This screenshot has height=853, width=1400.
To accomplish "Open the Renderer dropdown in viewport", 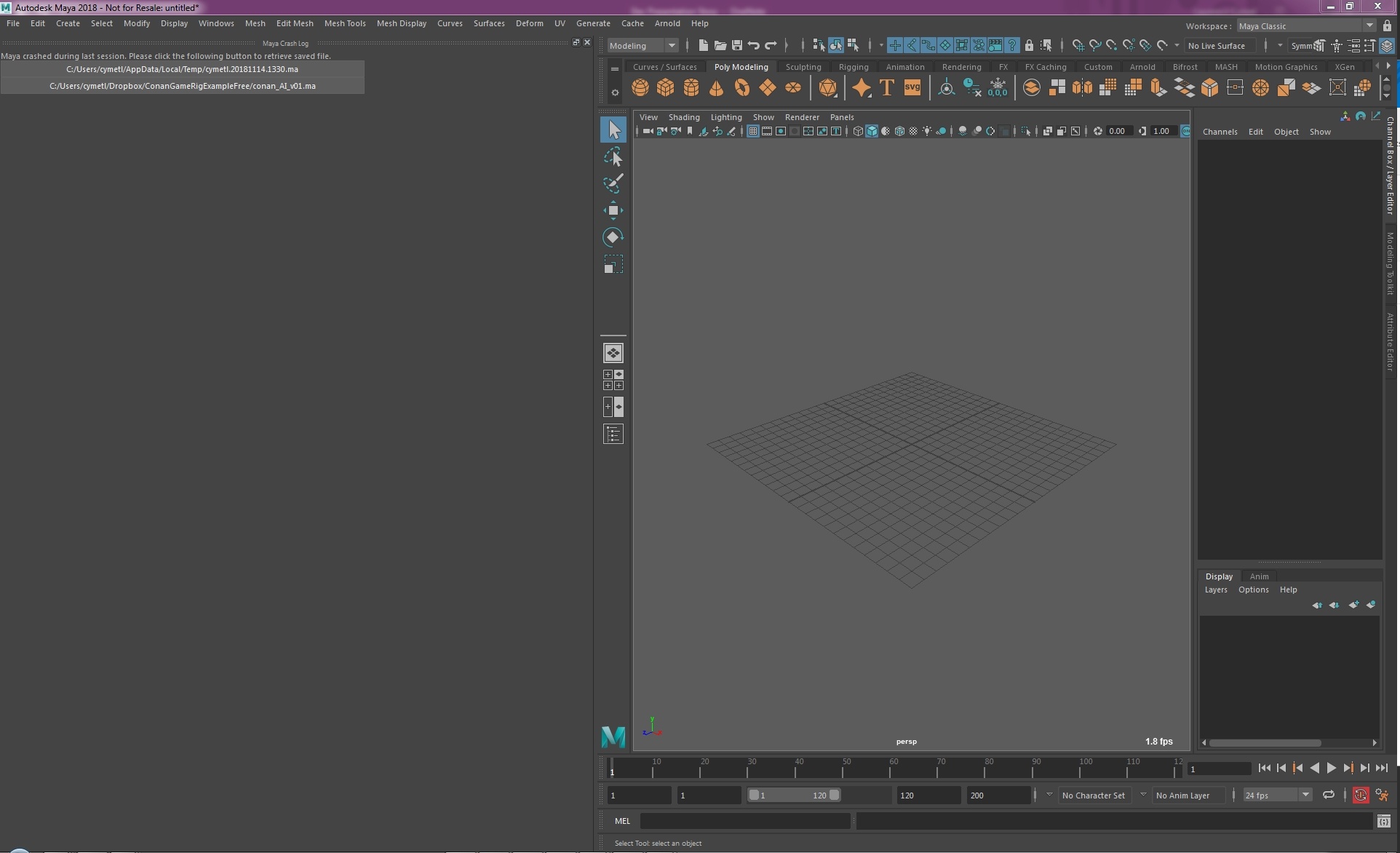I will coord(800,117).
